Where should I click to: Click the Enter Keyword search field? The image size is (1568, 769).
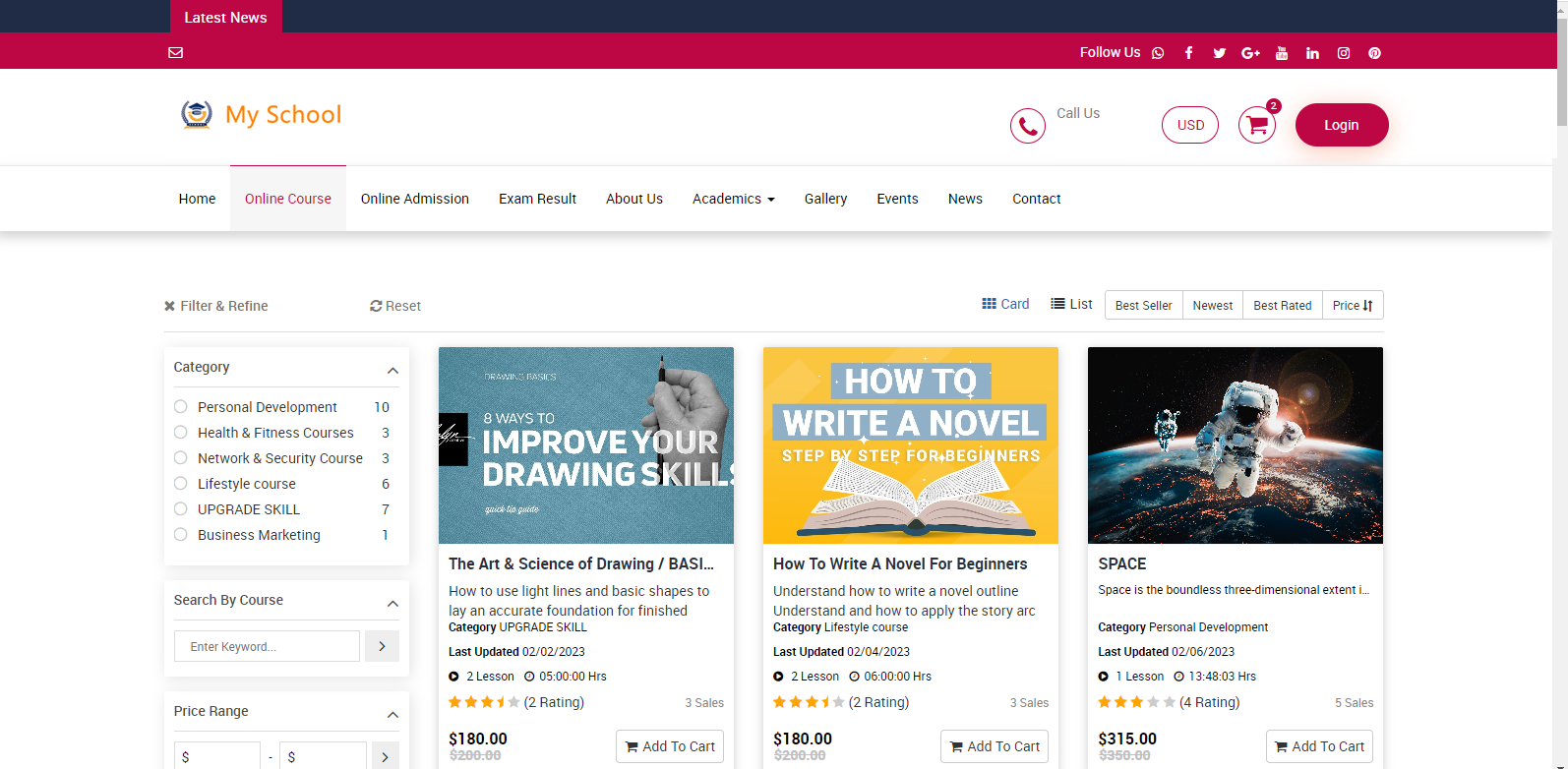267,646
